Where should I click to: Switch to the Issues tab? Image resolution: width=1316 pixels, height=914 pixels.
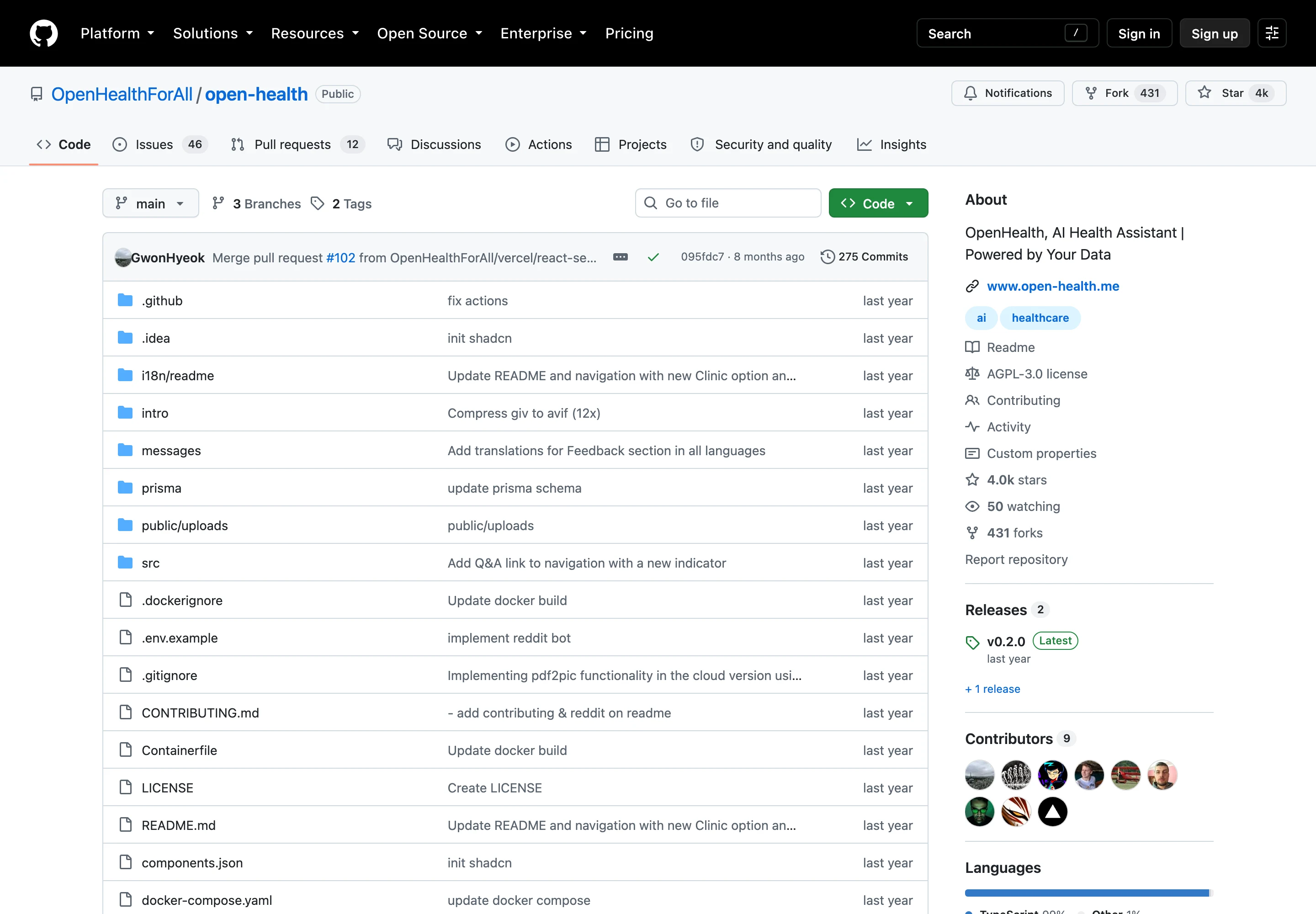pos(160,144)
